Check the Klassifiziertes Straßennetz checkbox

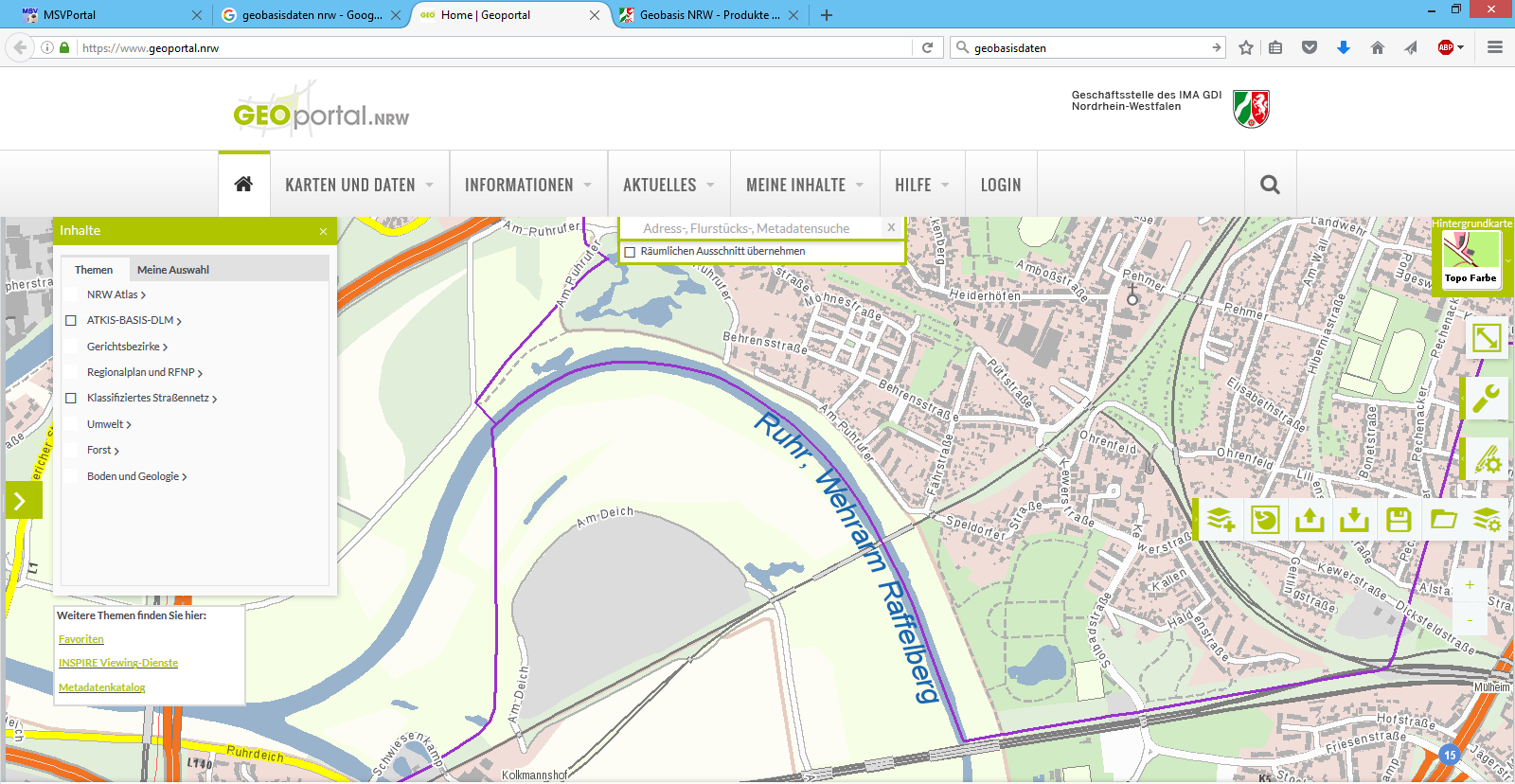[71, 399]
